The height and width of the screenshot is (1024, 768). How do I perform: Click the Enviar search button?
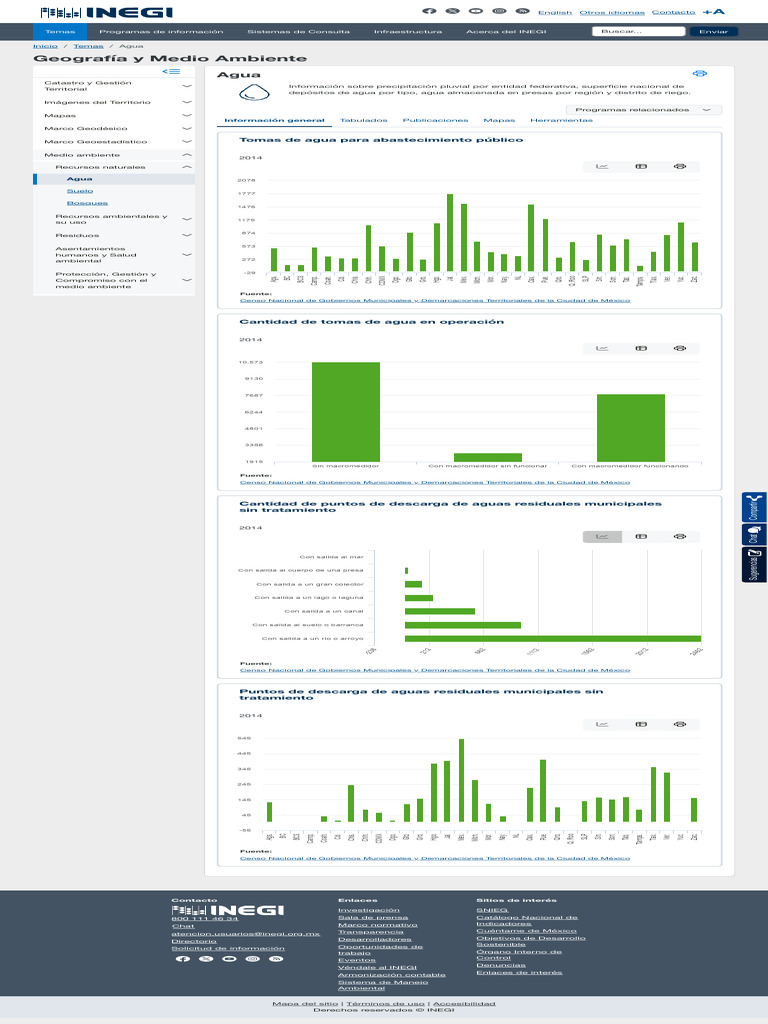coord(713,32)
